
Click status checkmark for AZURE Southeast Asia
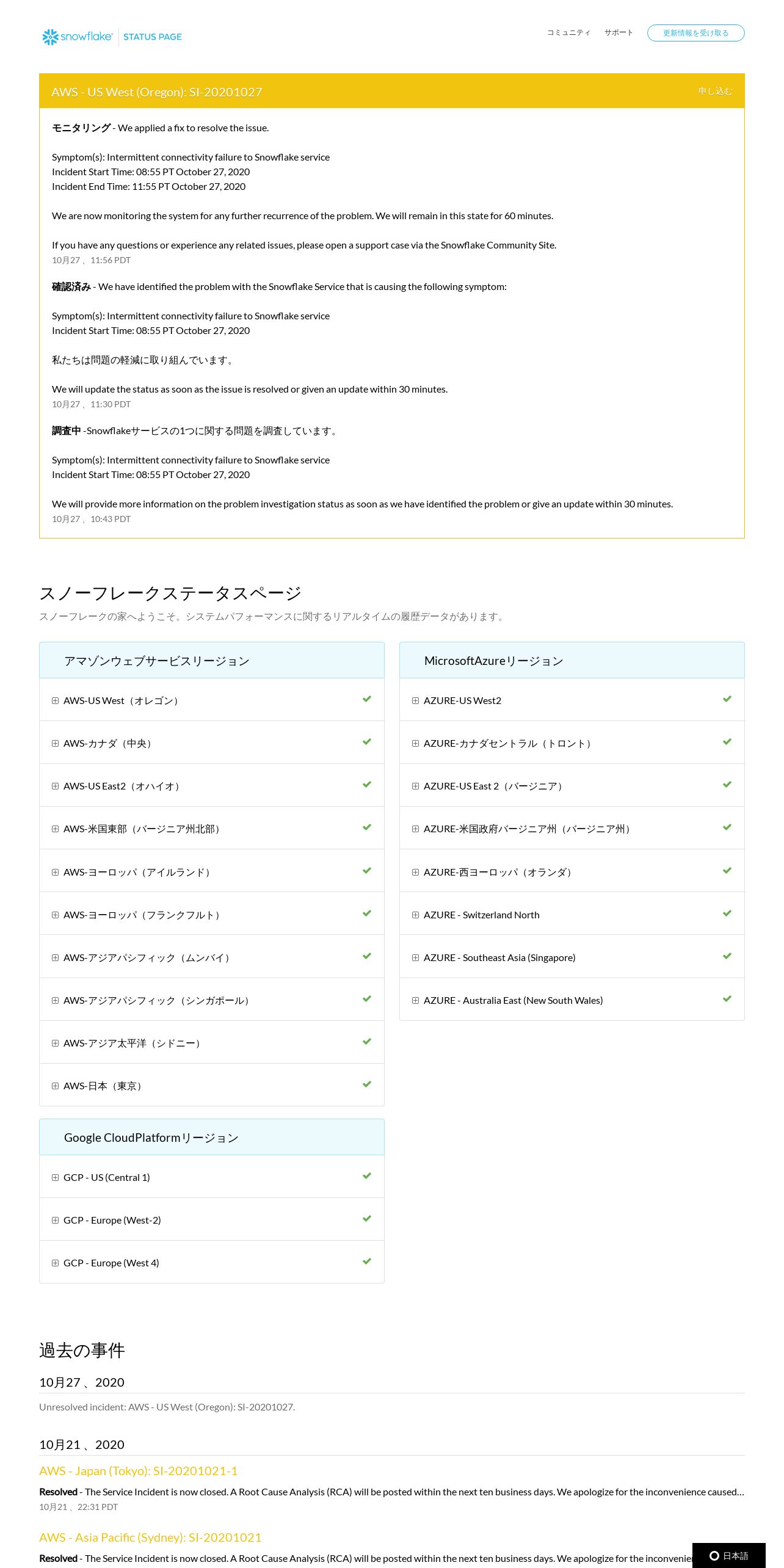click(727, 956)
